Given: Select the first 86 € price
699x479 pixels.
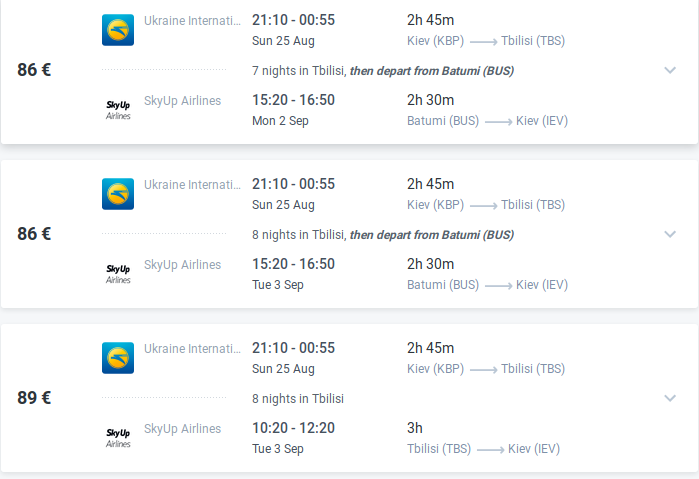Looking at the screenshot, I should pyautogui.click(x=35, y=70).
